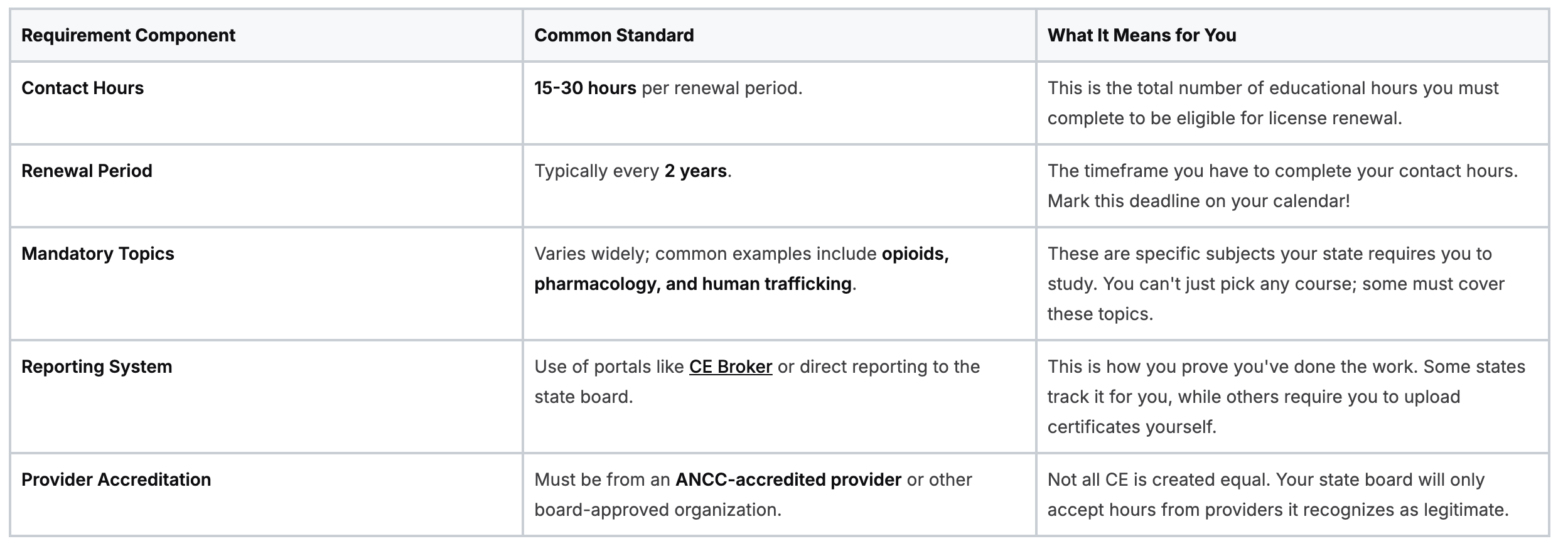Click the bold 2 years text
Viewport: 1568px width, 551px height.
695,171
